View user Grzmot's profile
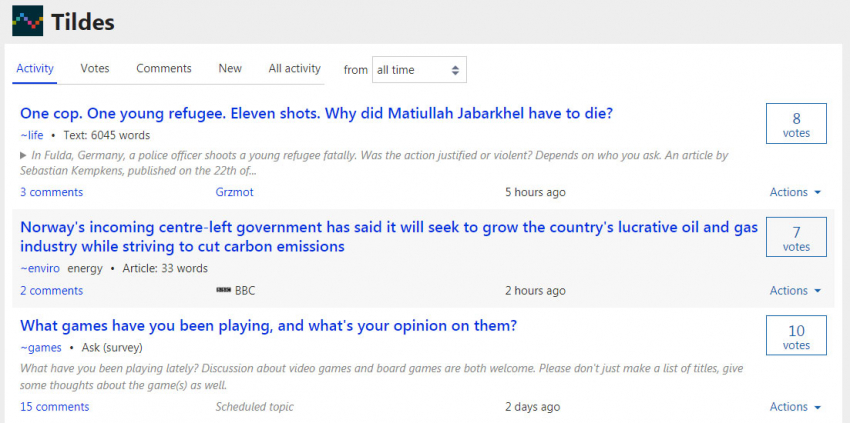 point(235,192)
